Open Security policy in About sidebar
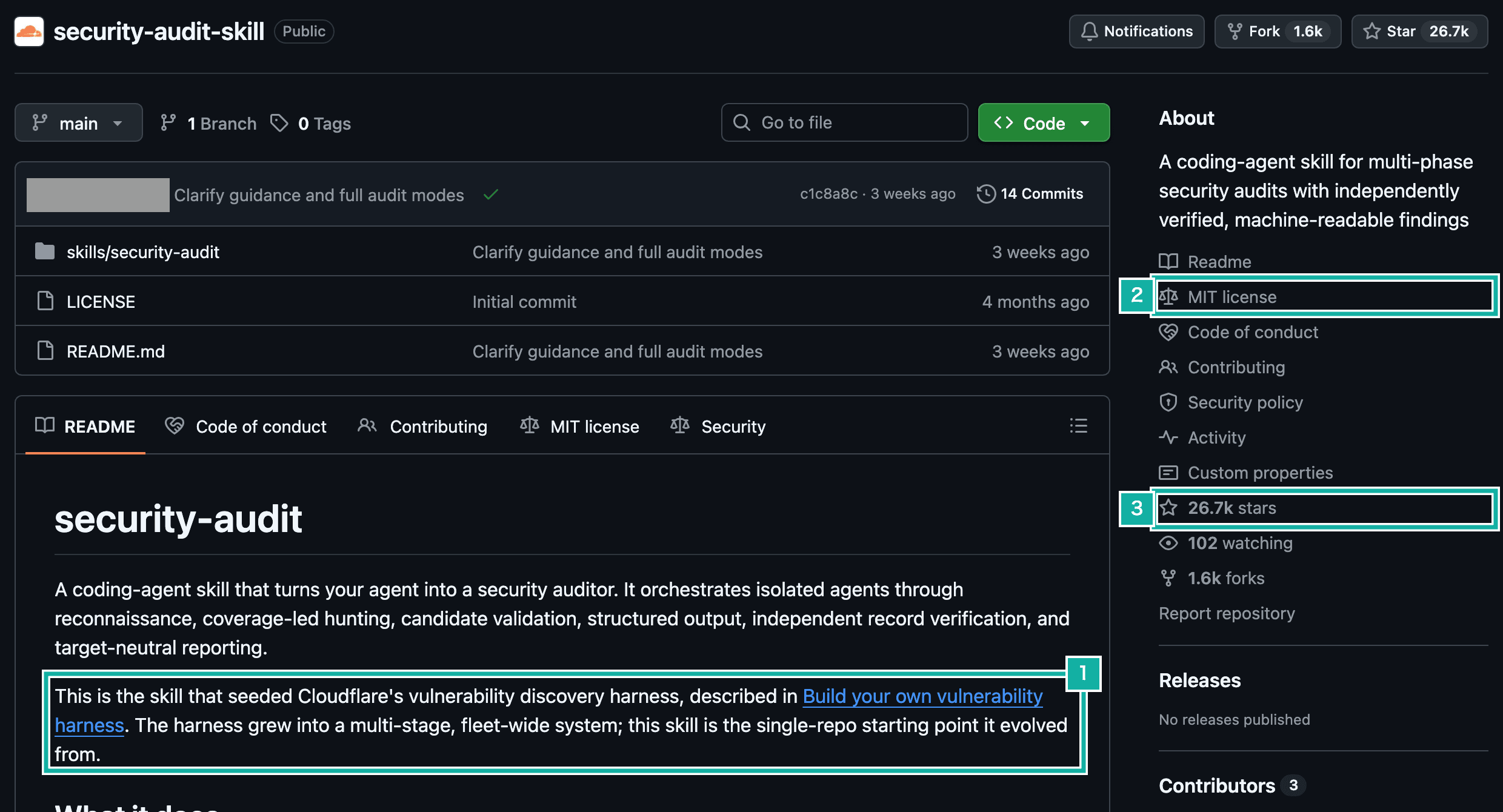The image size is (1503, 812). [1231, 402]
